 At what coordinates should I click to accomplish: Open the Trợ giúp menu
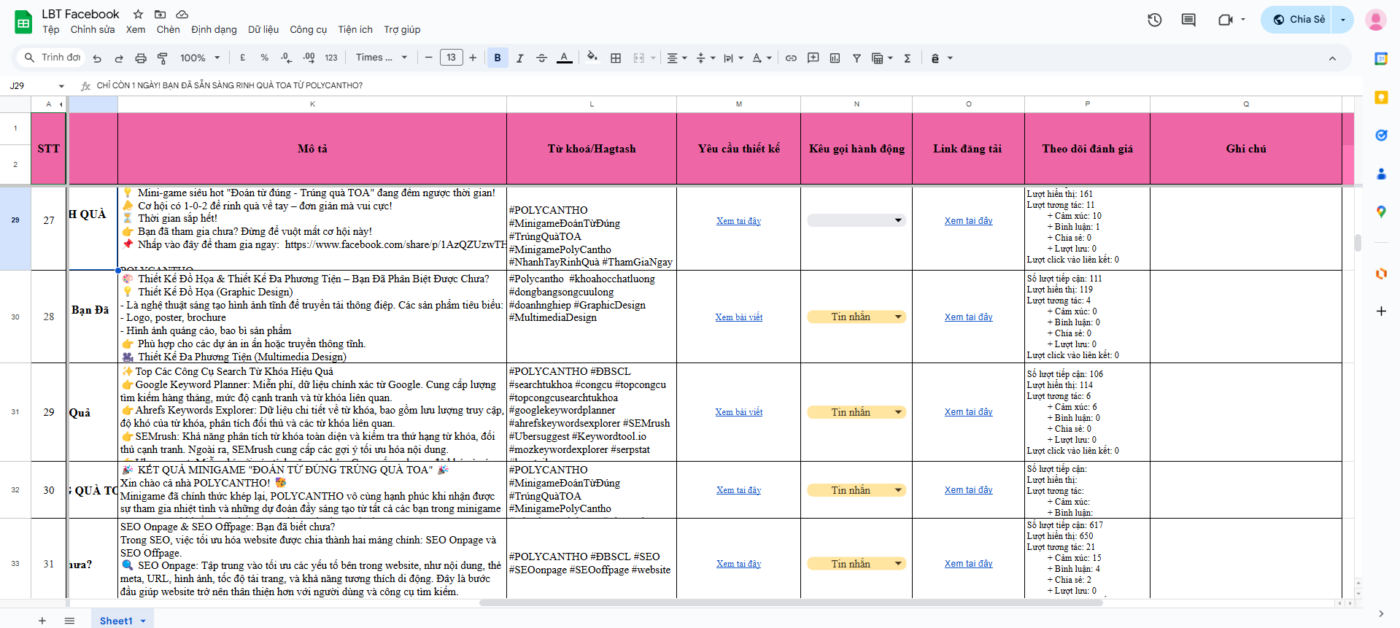tap(401, 30)
